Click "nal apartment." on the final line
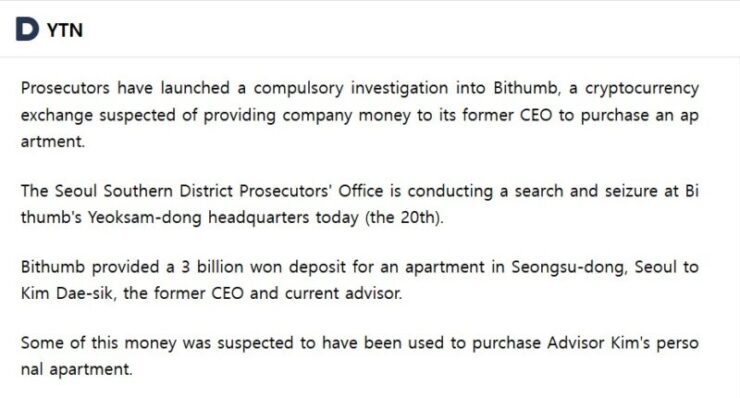This screenshot has width=740, height=398. [76, 370]
